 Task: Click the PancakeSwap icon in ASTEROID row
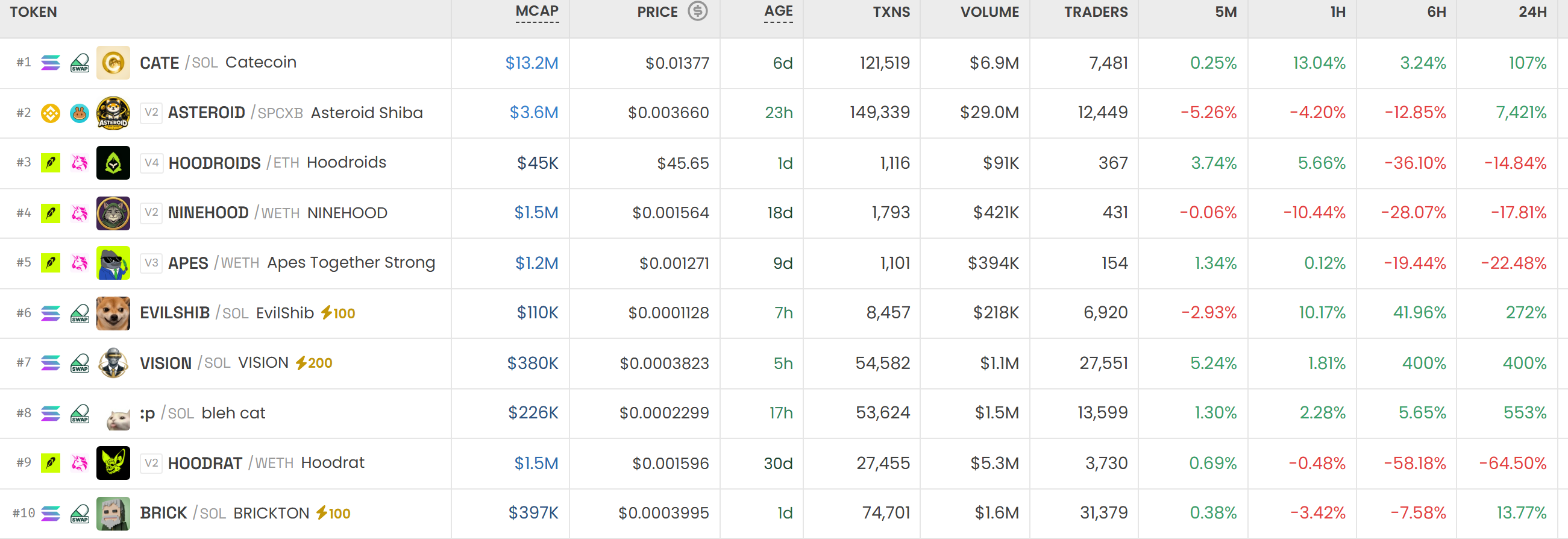point(79,113)
